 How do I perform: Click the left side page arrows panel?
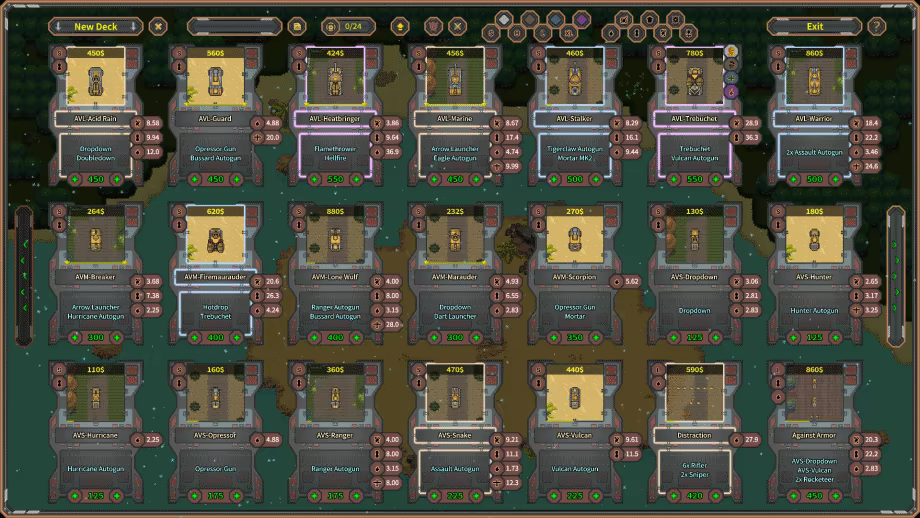tap(24, 276)
